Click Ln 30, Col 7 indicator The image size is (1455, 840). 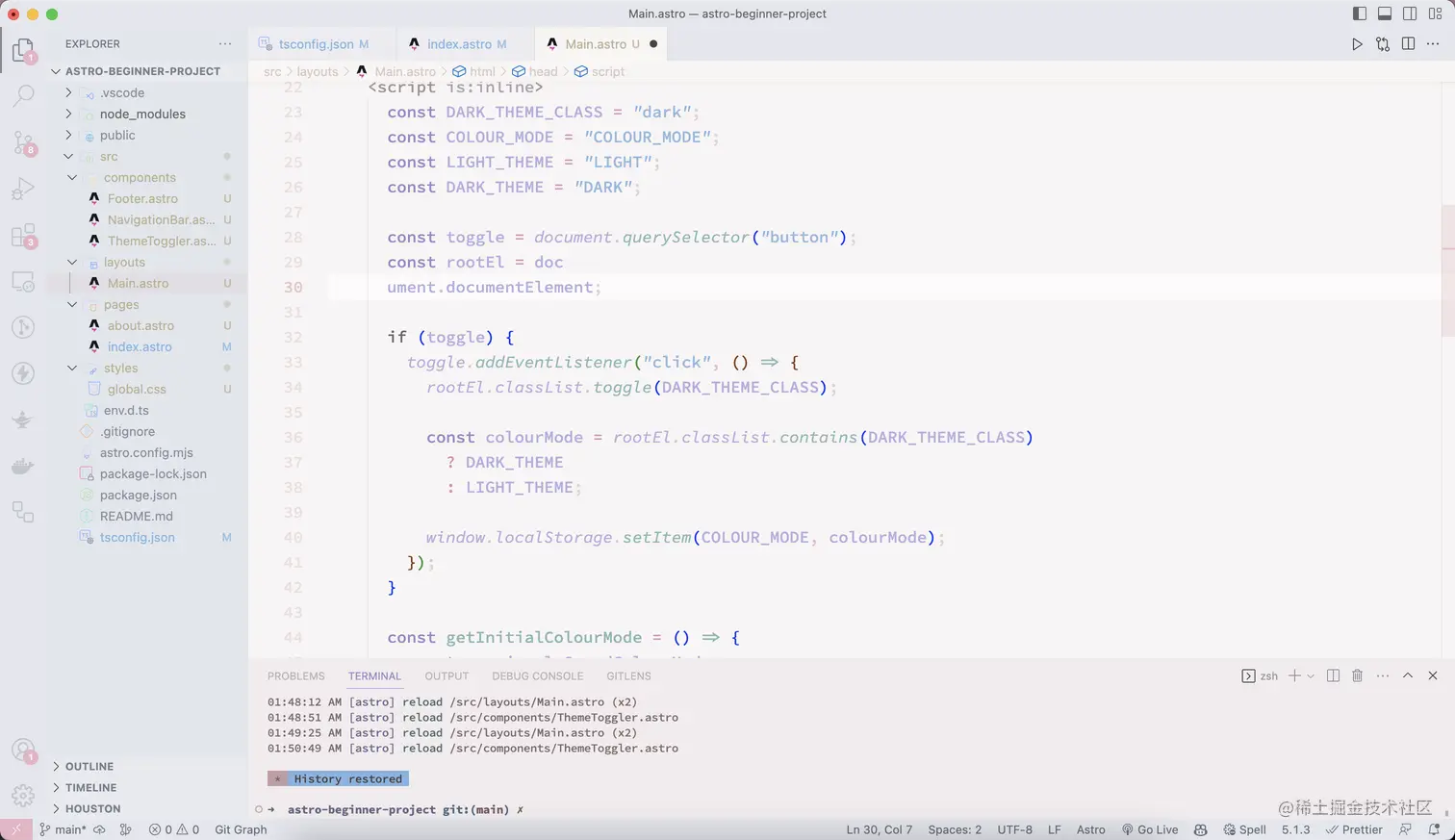click(x=880, y=829)
